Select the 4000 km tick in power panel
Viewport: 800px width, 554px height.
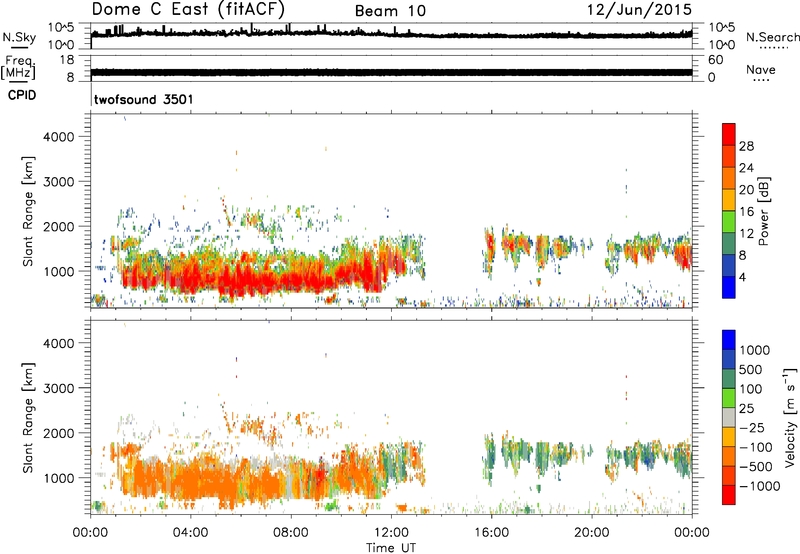tap(59, 137)
